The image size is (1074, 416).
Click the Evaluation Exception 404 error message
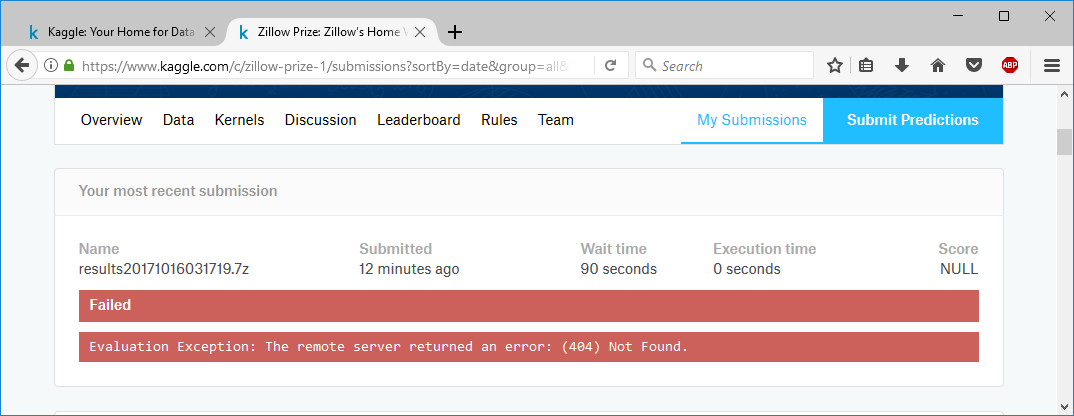coord(529,347)
